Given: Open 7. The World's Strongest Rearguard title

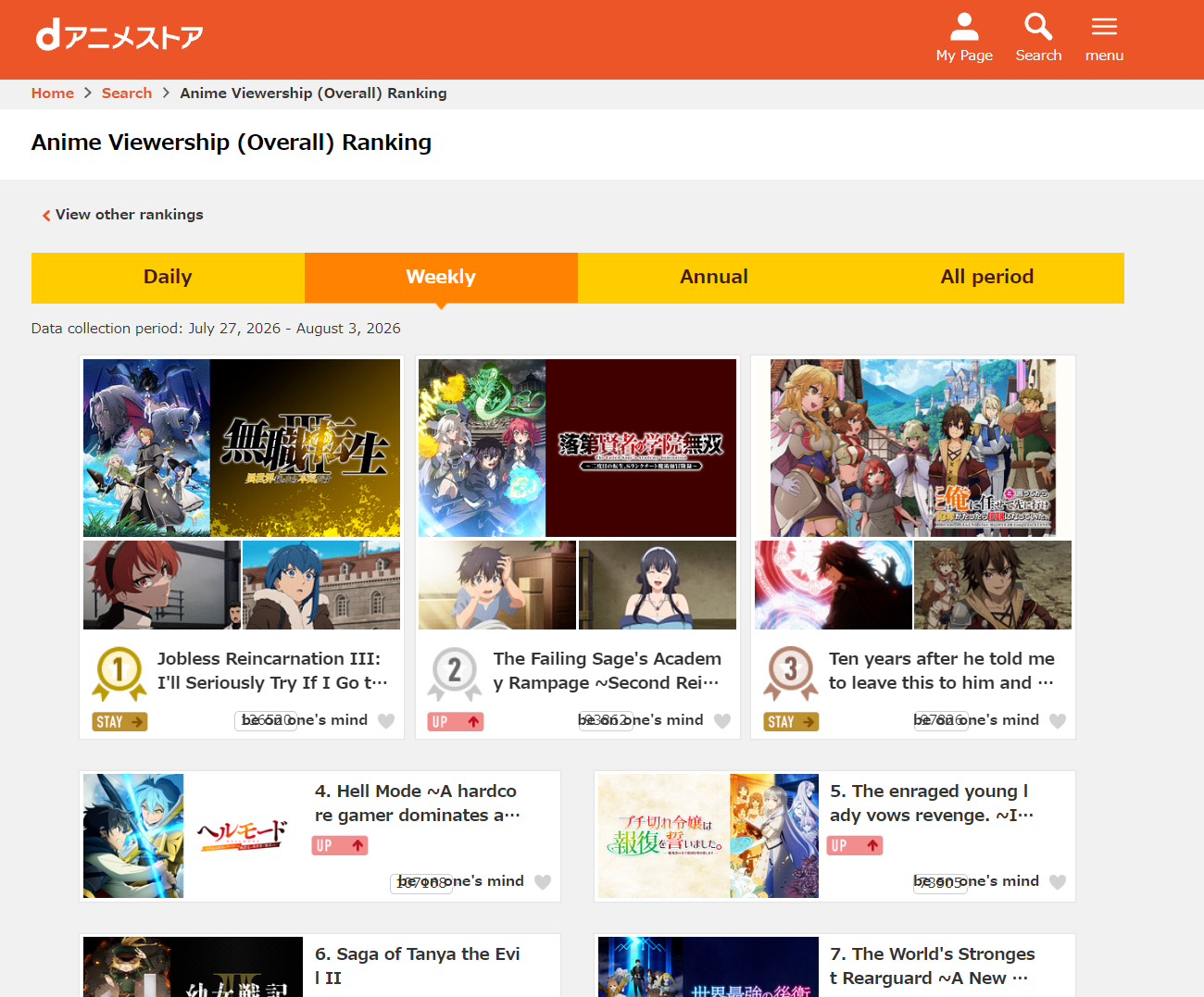Looking at the screenshot, I should 933,966.
